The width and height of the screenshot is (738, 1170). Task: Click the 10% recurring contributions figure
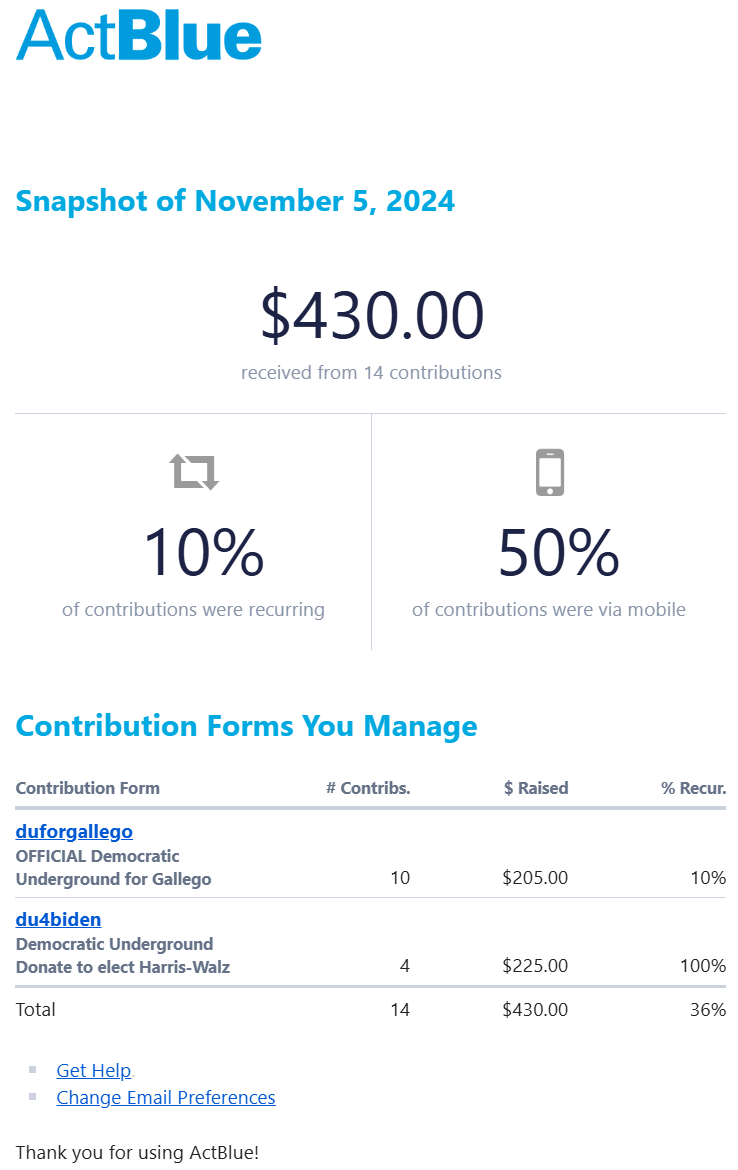[203, 553]
